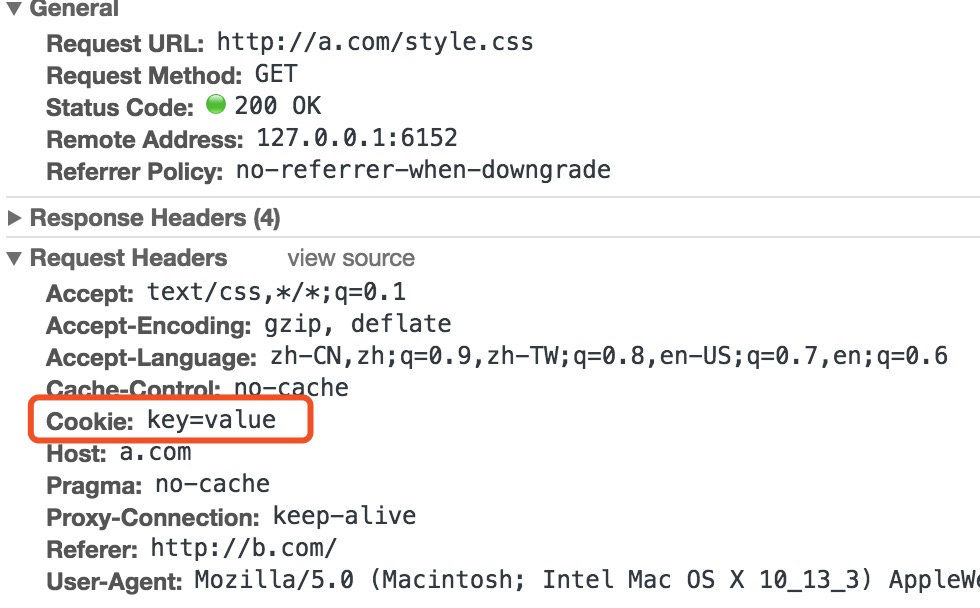Click the Referer http://b.com/ value
Screen dimensions: 980x608
(244, 548)
